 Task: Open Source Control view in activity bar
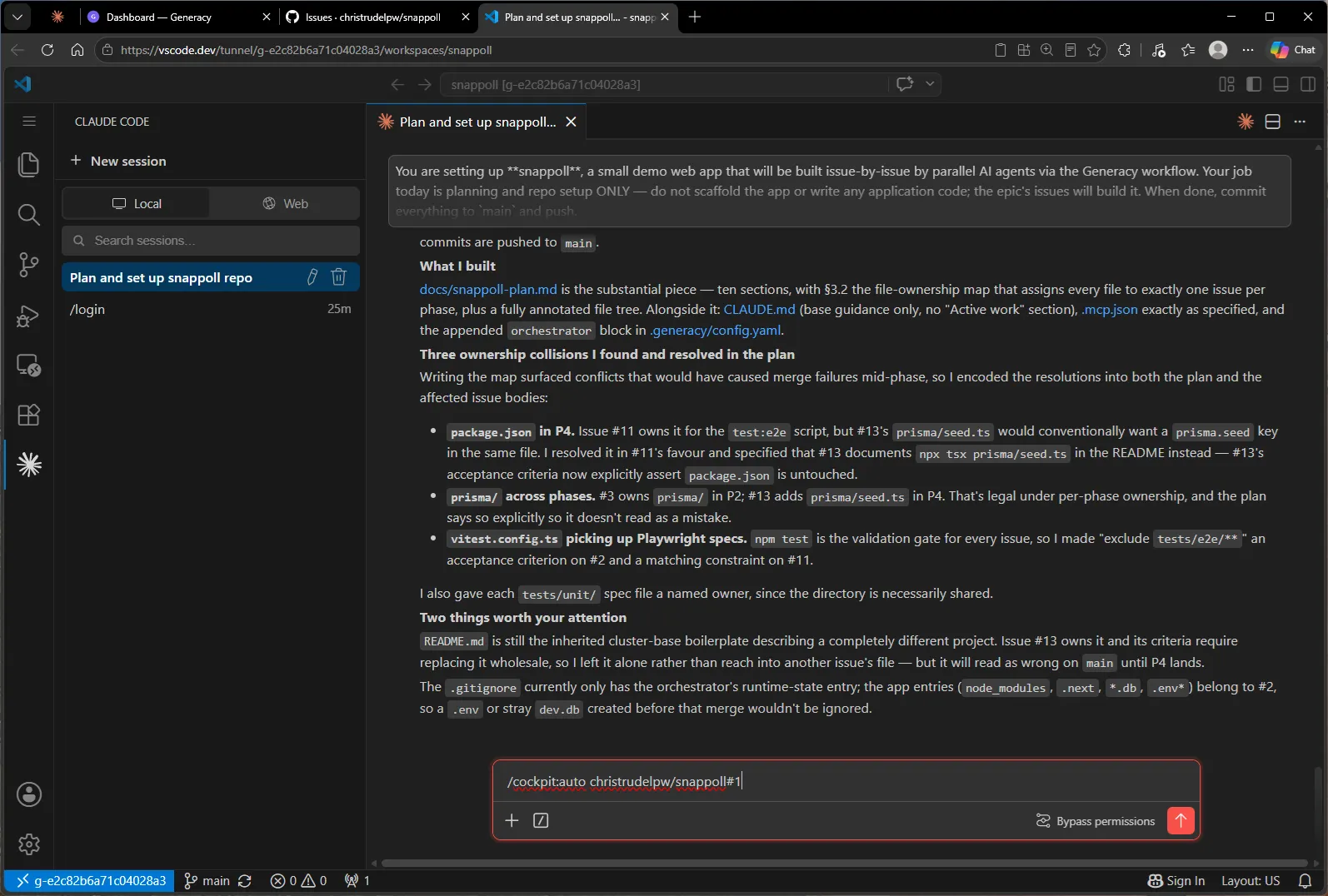tap(28, 265)
